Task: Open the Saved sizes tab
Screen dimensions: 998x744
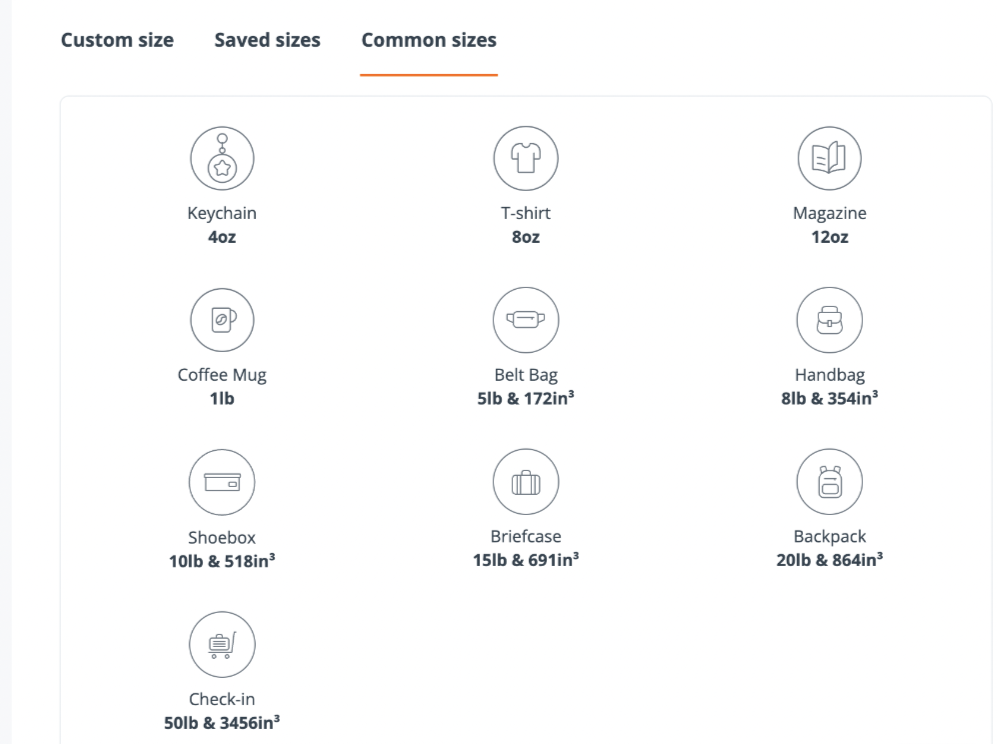Action: tap(267, 41)
